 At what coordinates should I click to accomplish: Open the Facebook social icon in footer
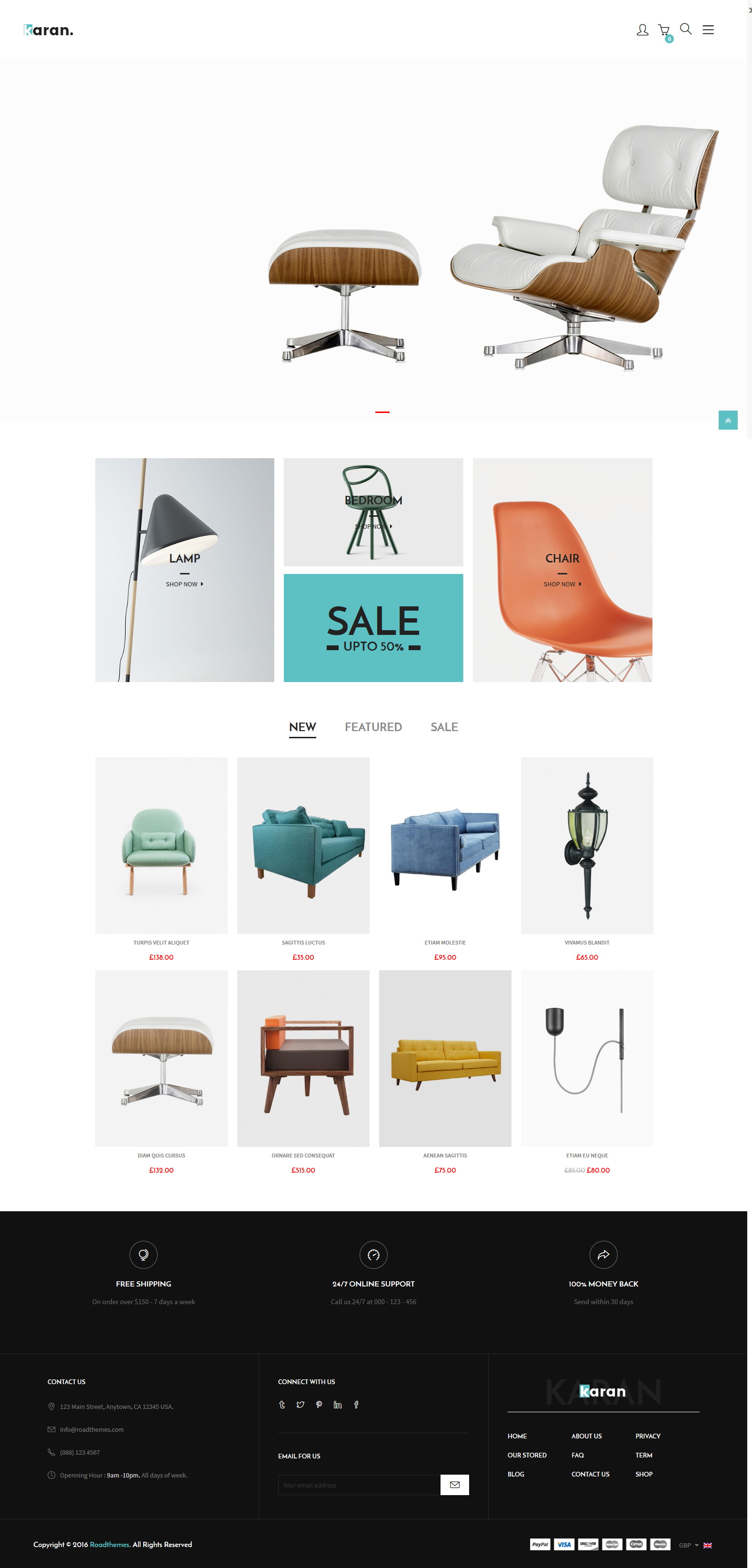pyautogui.click(x=356, y=1404)
